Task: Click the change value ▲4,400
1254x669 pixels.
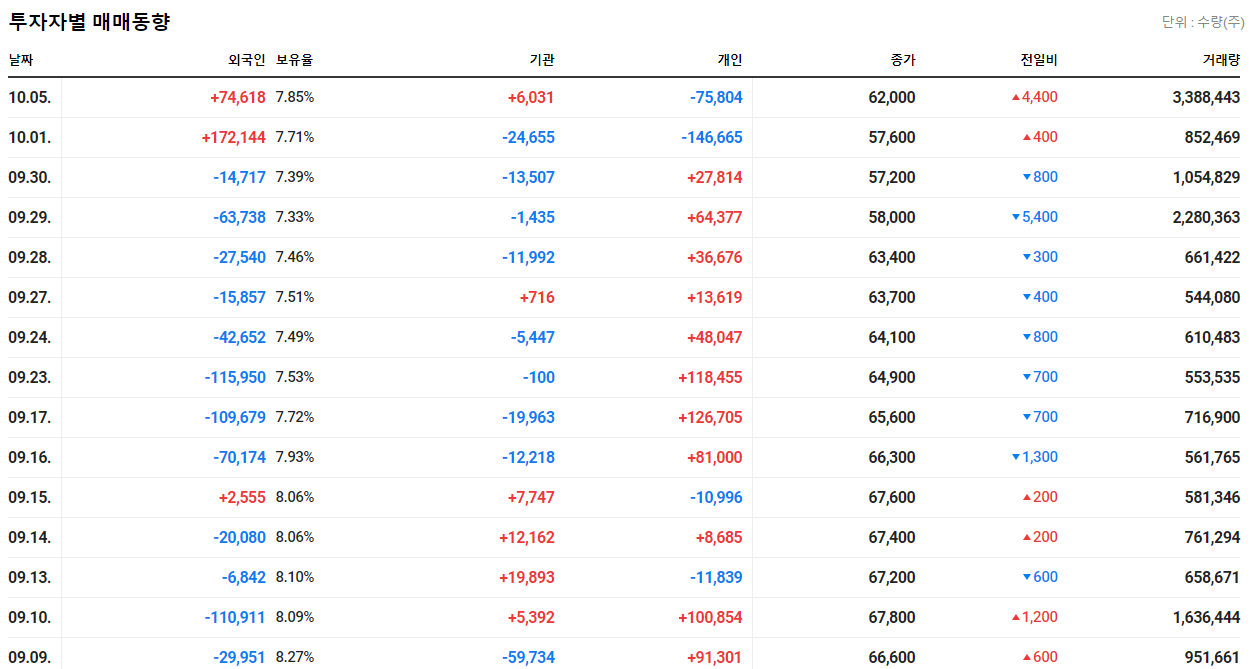Action: [1034, 97]
